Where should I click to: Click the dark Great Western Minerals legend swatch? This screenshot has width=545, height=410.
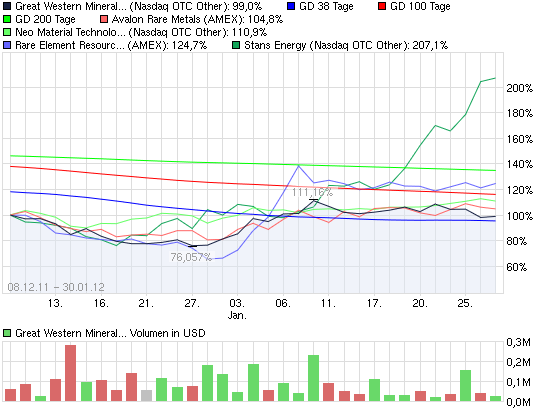tap(7, 6)
